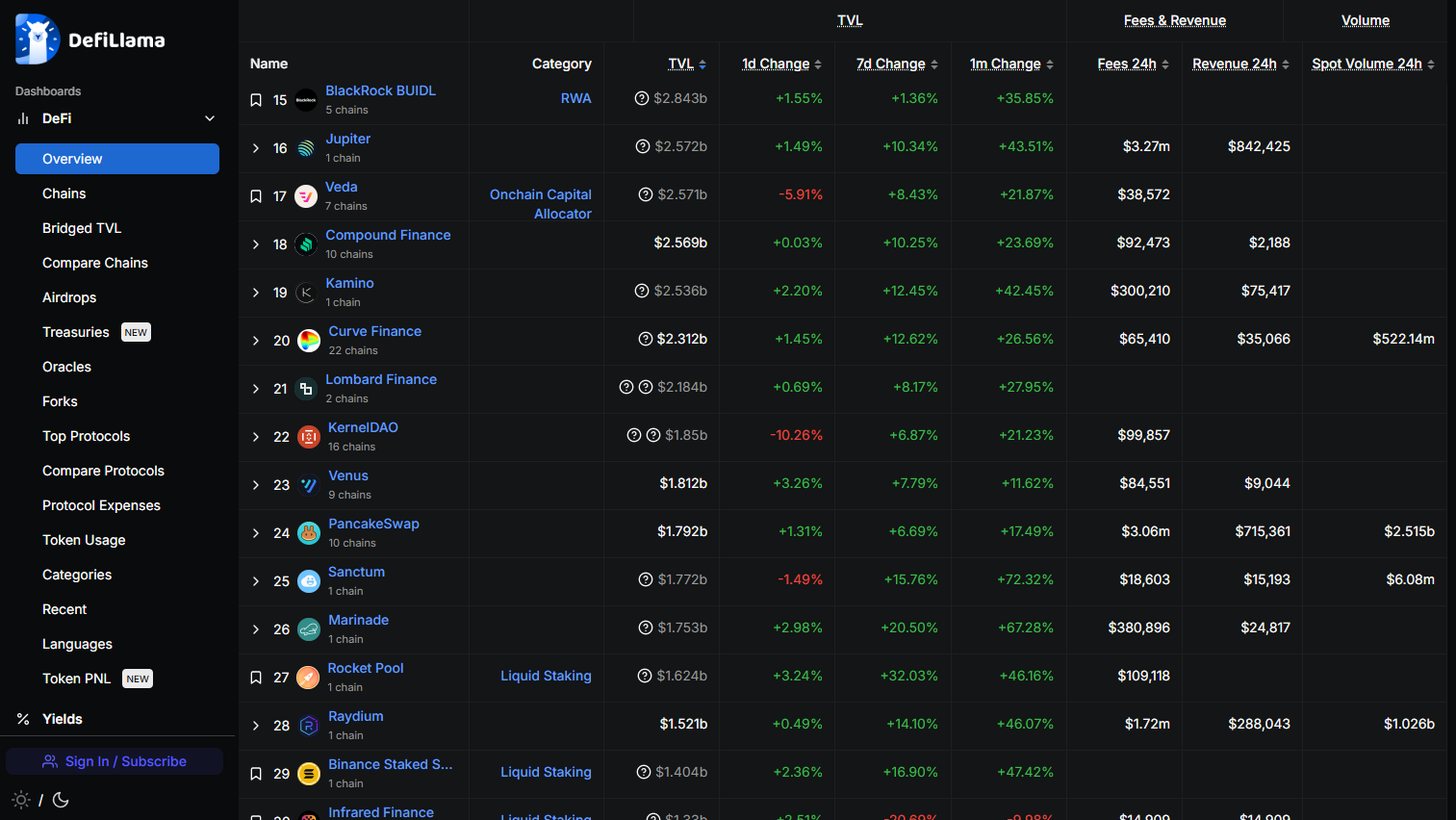Viewport: 1456px width, 820px height.
Task: Click TVL question icon in Kamino row
Action: coord(642,291)
